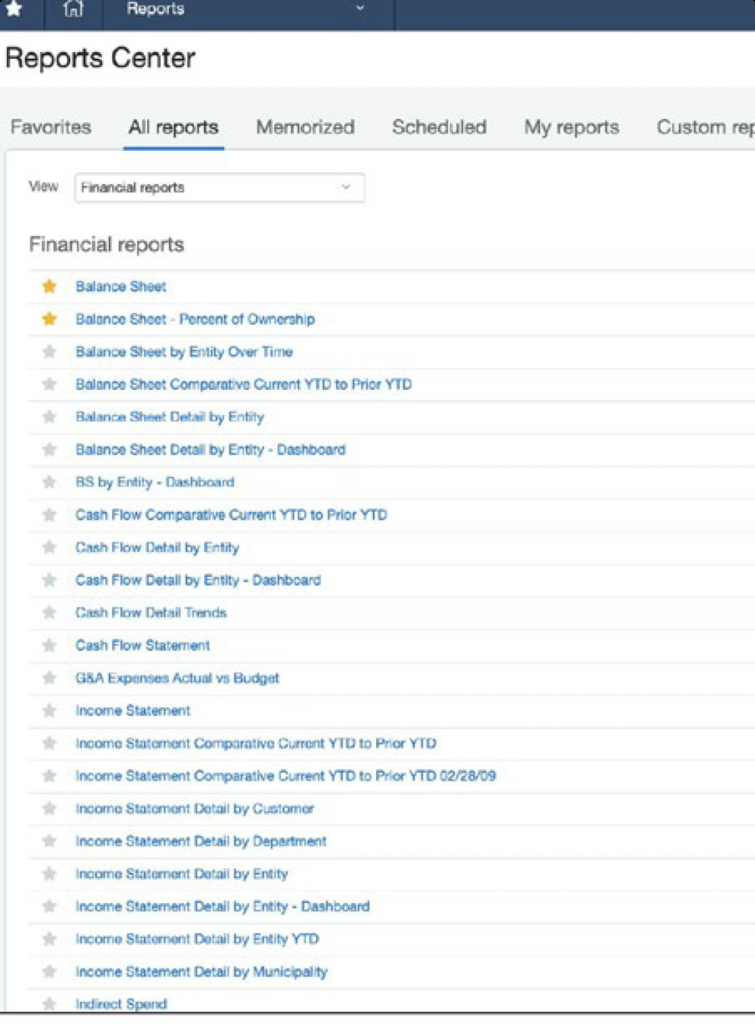Star Income Statement Comparative Current YTD to Prior YTD
This screenshot has width=755, height=1024.
tap(49, 743)
